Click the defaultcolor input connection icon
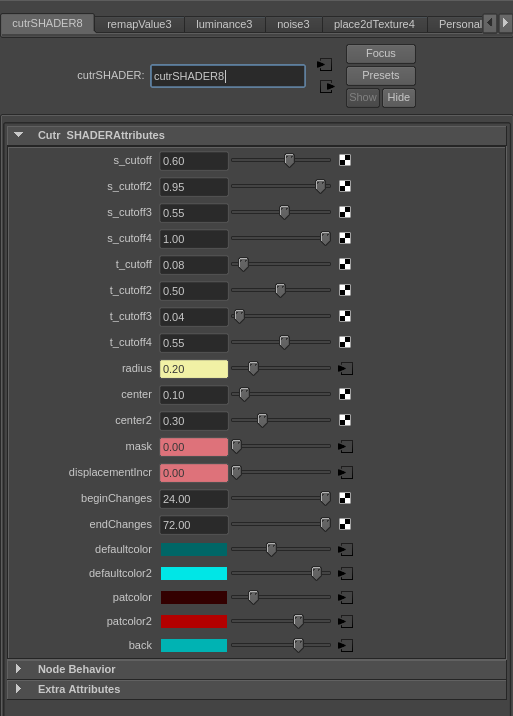The height and width of the screenshot is (716, 513). 345,549
